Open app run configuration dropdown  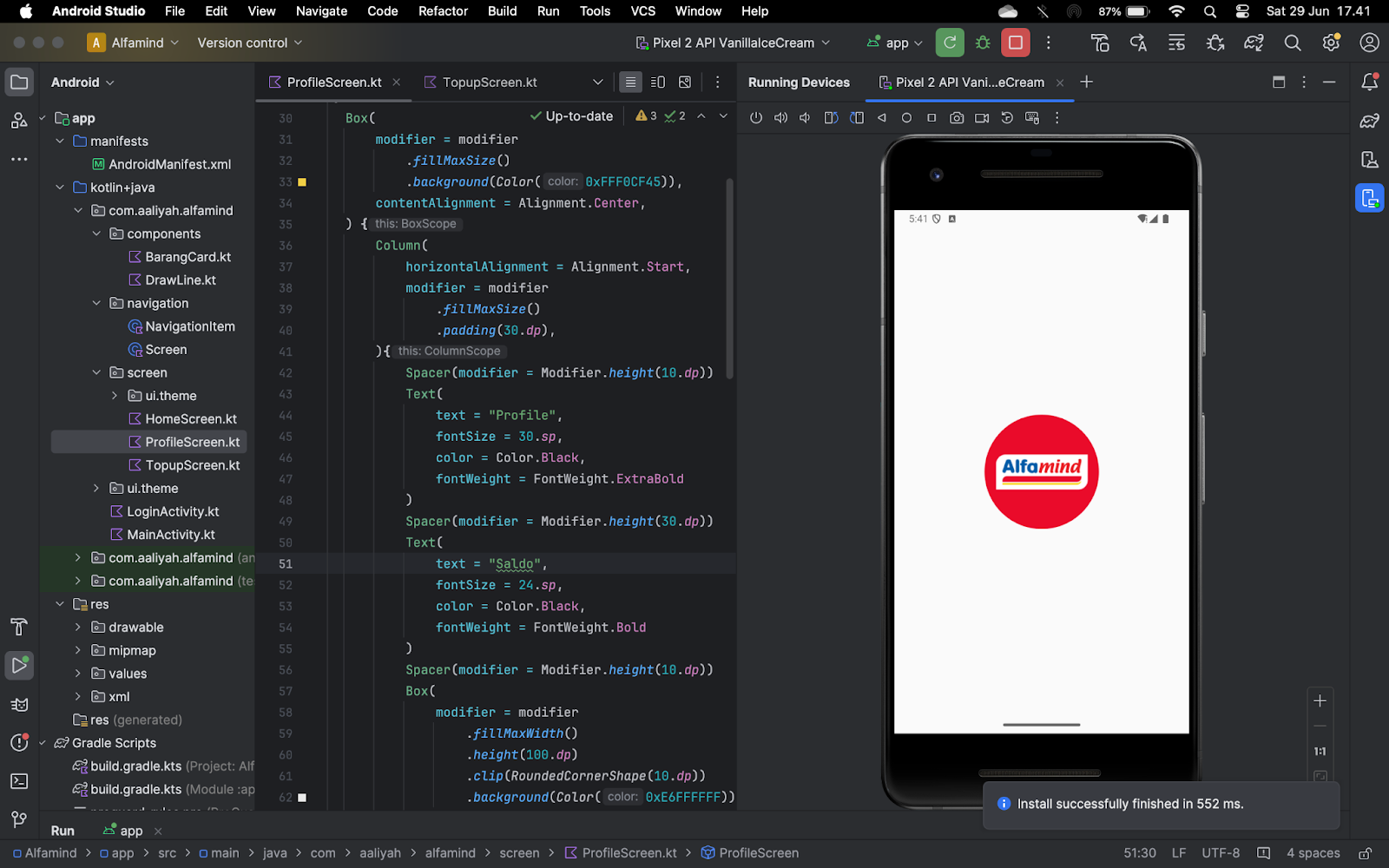tap(894, 43)
